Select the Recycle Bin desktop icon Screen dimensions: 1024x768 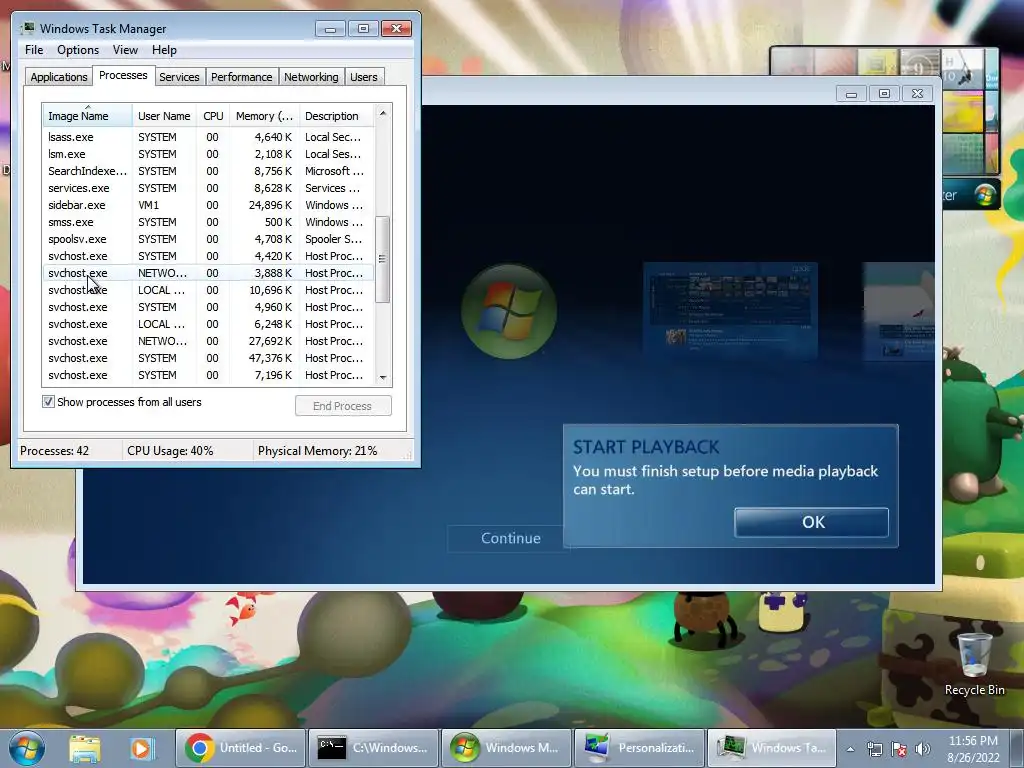(x=974, y=664)
